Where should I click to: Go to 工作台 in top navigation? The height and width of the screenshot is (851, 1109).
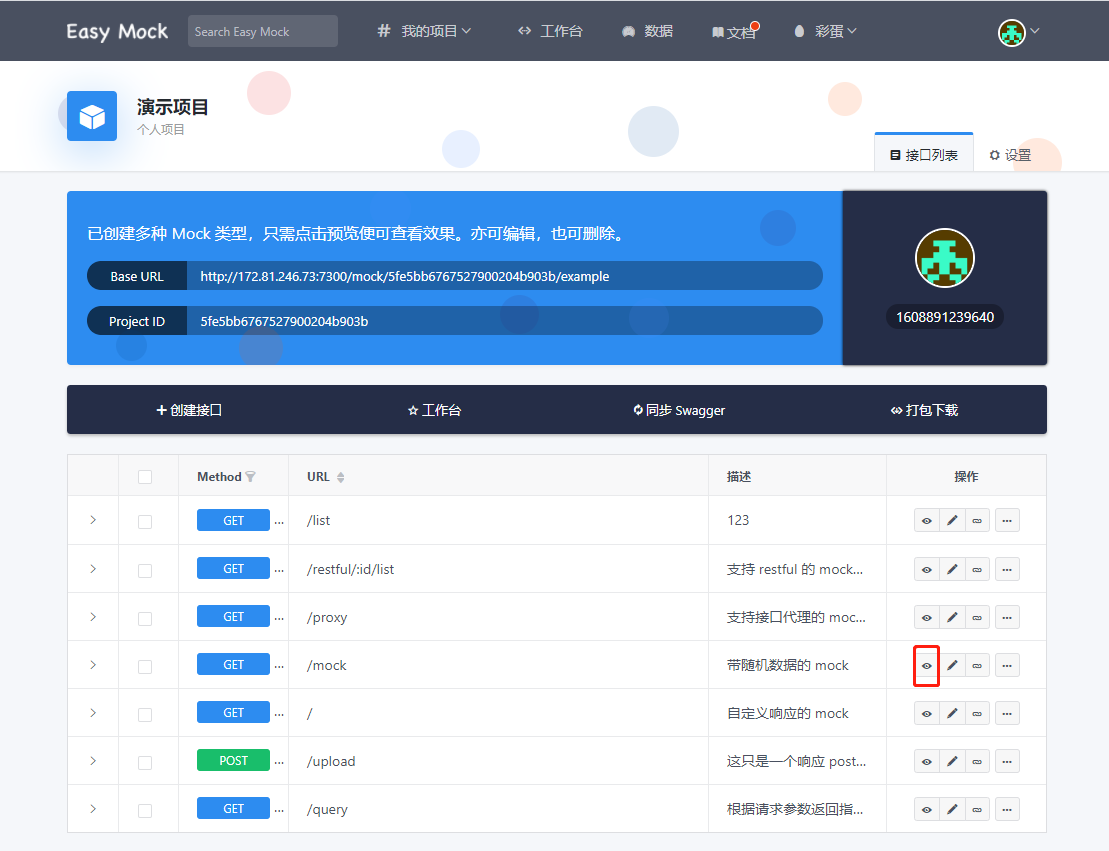550,31
